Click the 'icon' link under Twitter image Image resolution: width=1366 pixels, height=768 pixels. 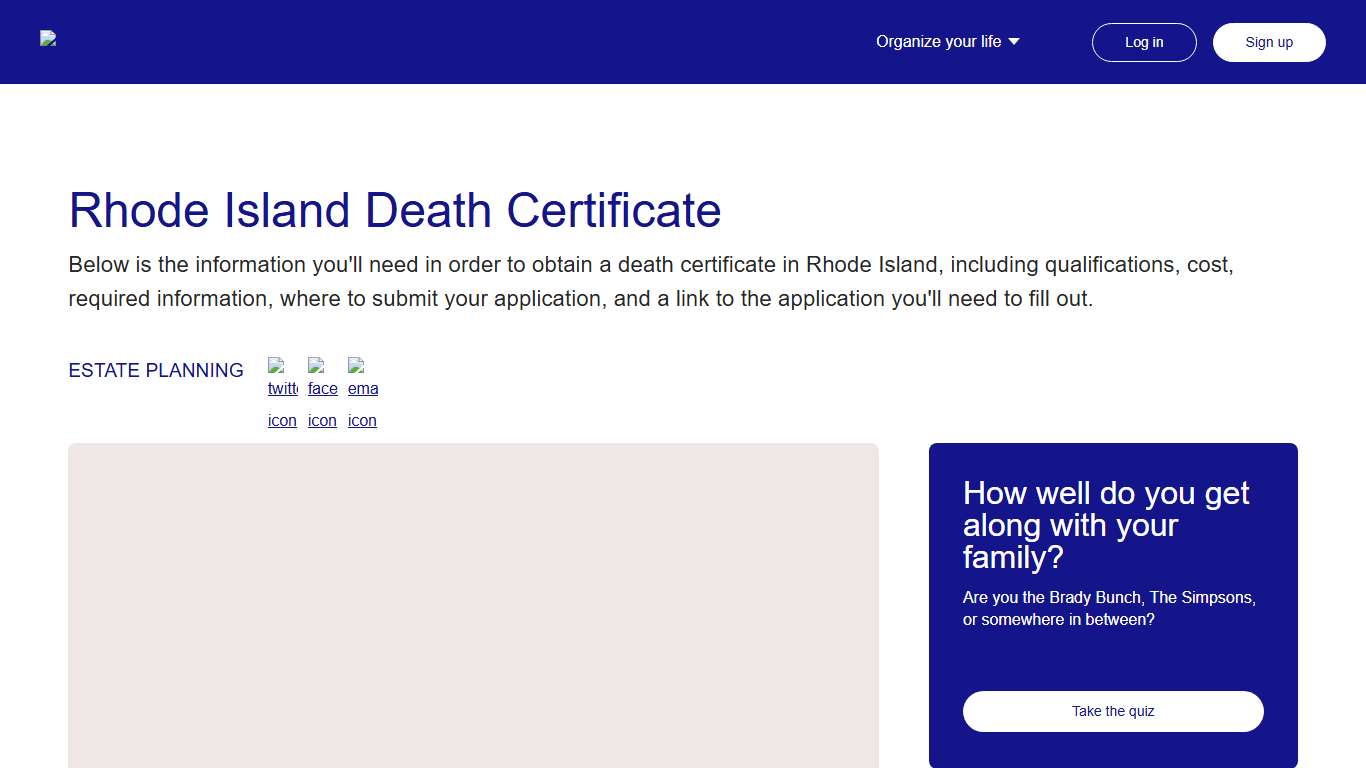pyautogui.click(x=282, y=420)
